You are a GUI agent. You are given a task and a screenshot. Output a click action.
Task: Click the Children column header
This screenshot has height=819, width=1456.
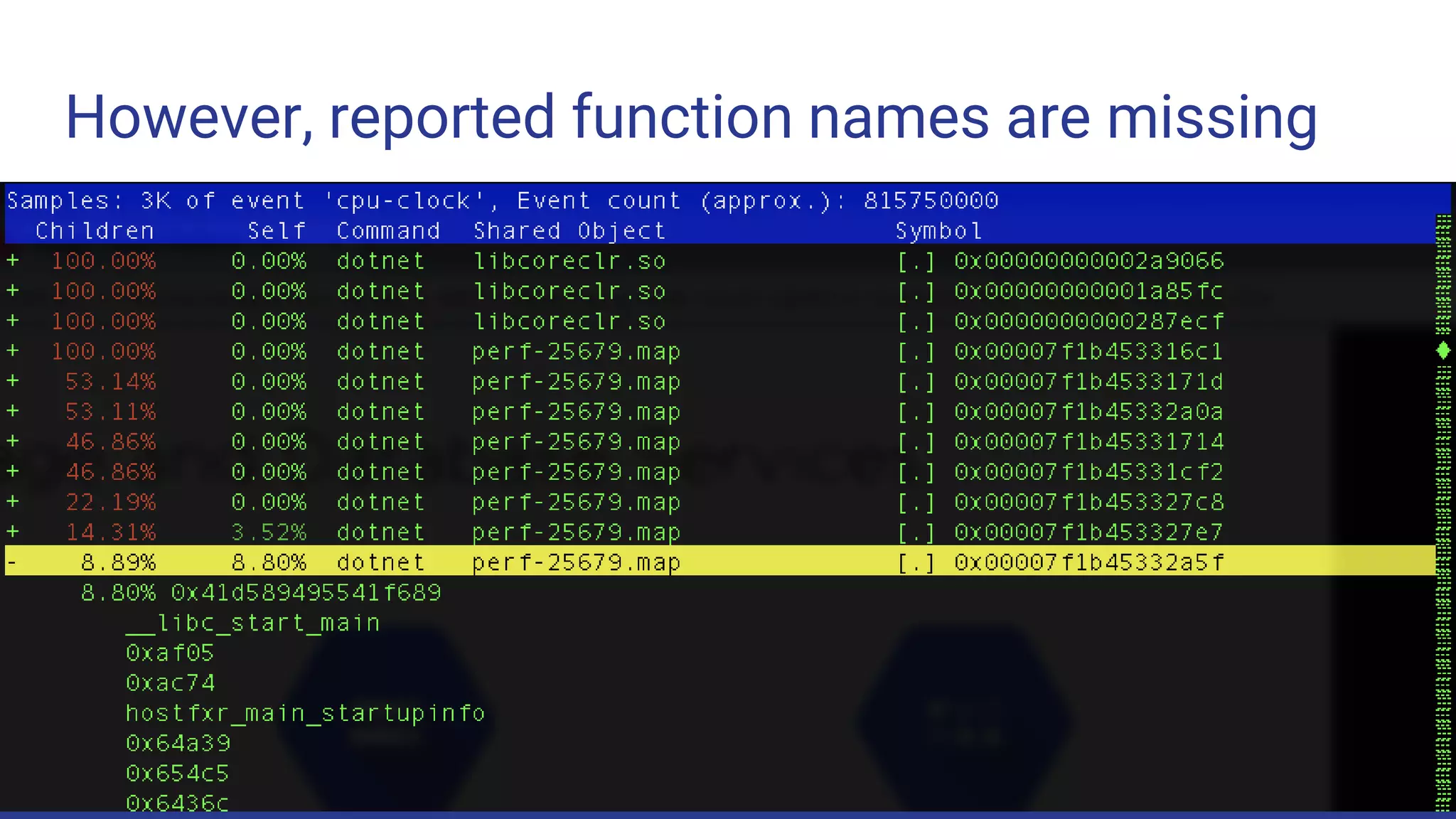pos(95,230)
